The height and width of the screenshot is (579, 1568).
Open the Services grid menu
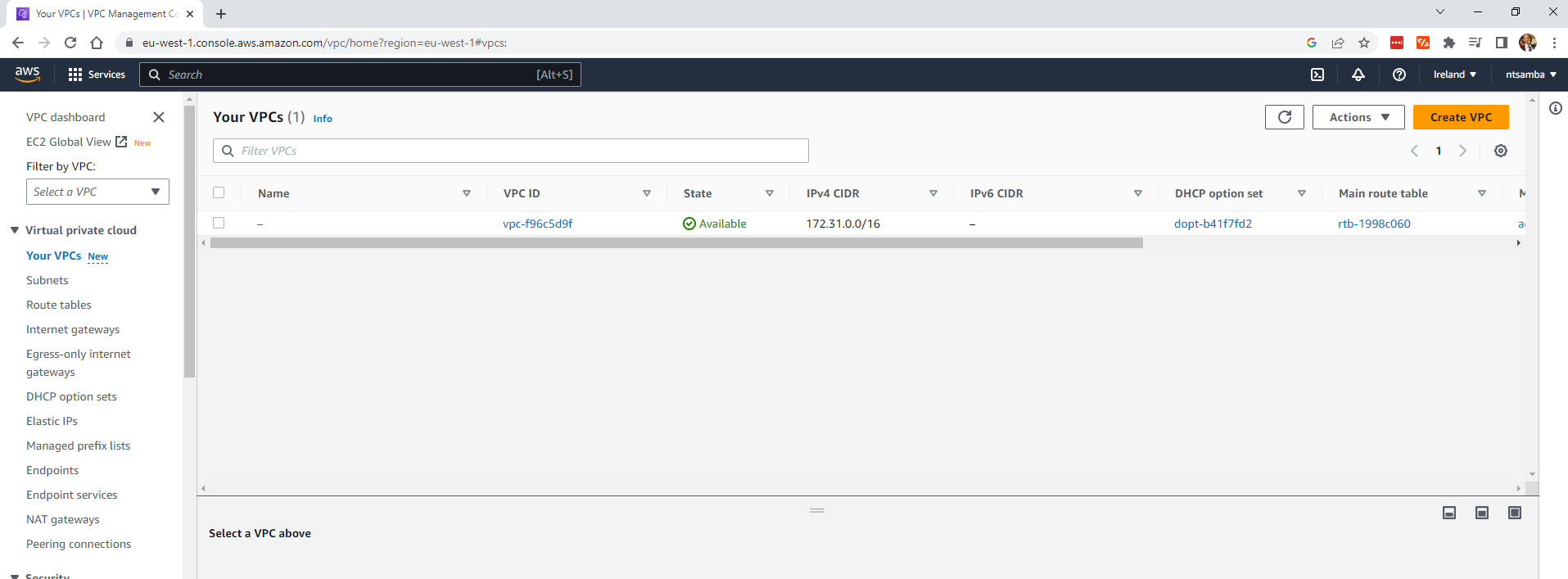point(97,75)
